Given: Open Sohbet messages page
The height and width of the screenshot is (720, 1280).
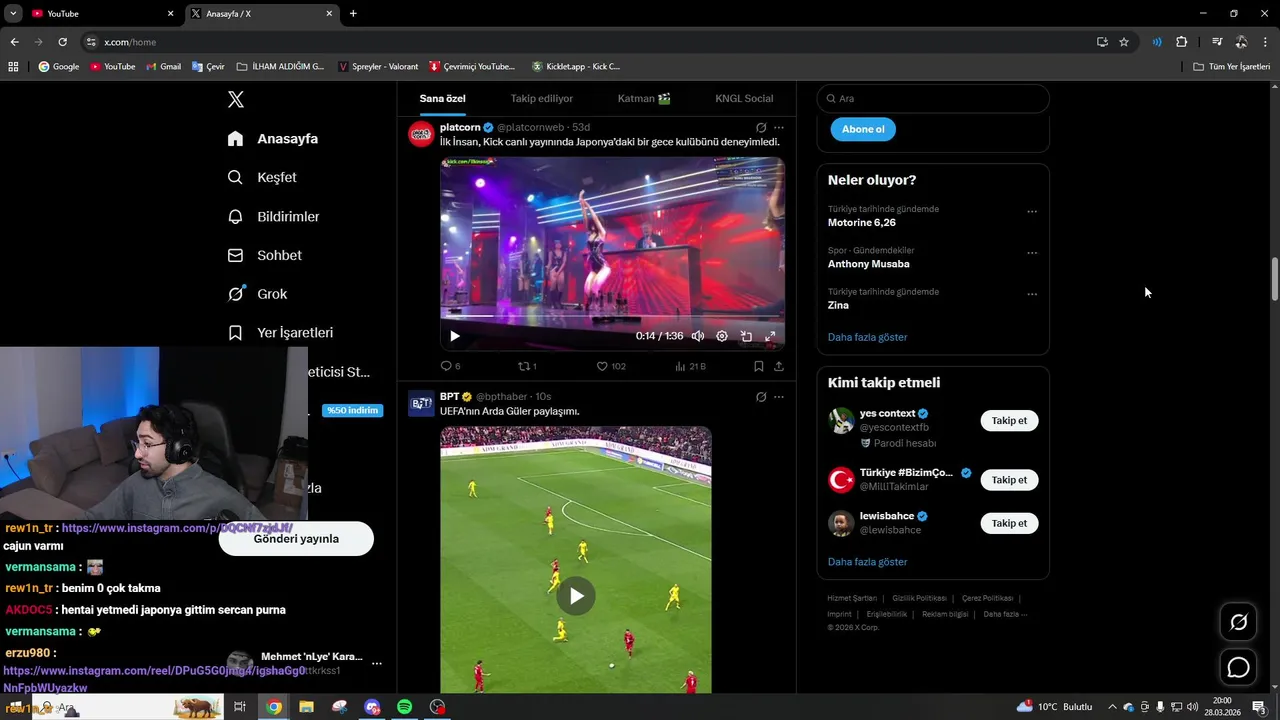Looking at the screenshot, I should click(x=265, y=255).
